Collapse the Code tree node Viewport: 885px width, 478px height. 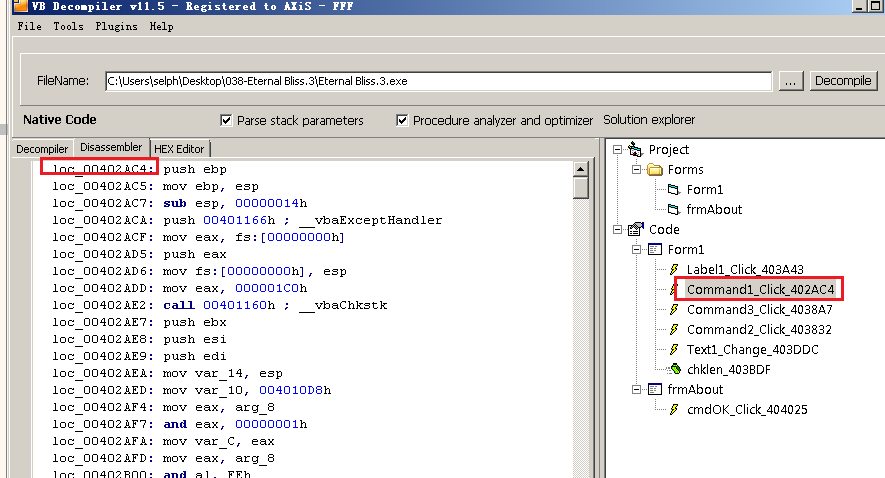[619, 230]
